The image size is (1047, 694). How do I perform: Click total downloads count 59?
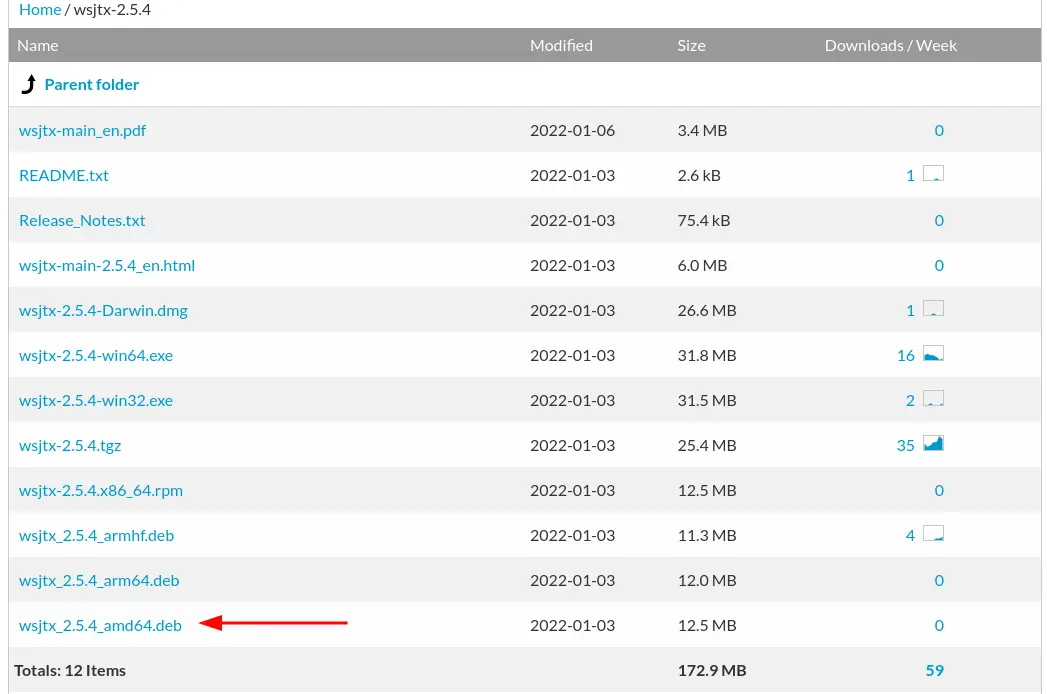(x=935, y=671)
